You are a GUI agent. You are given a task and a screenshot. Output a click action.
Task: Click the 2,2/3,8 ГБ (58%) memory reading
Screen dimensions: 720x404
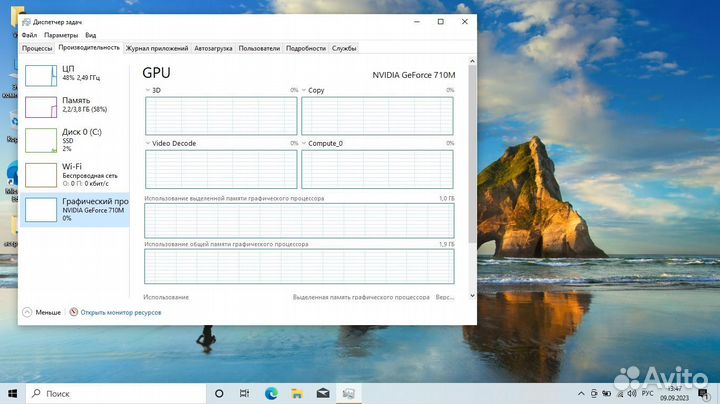(x=84, y=109)
